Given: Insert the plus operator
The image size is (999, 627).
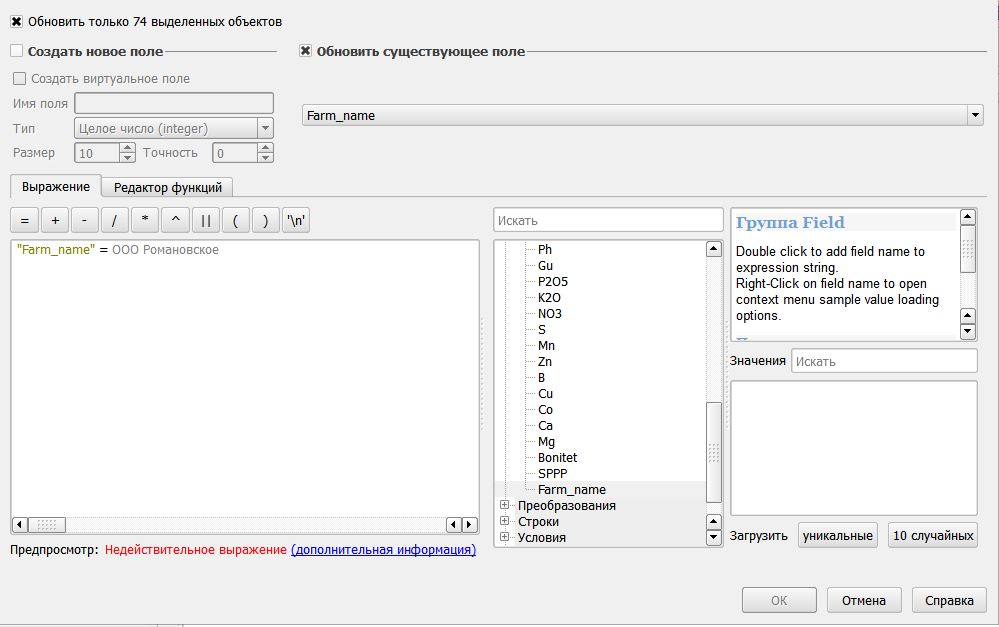Looking at the screenshot, I should tap(55, 220).
